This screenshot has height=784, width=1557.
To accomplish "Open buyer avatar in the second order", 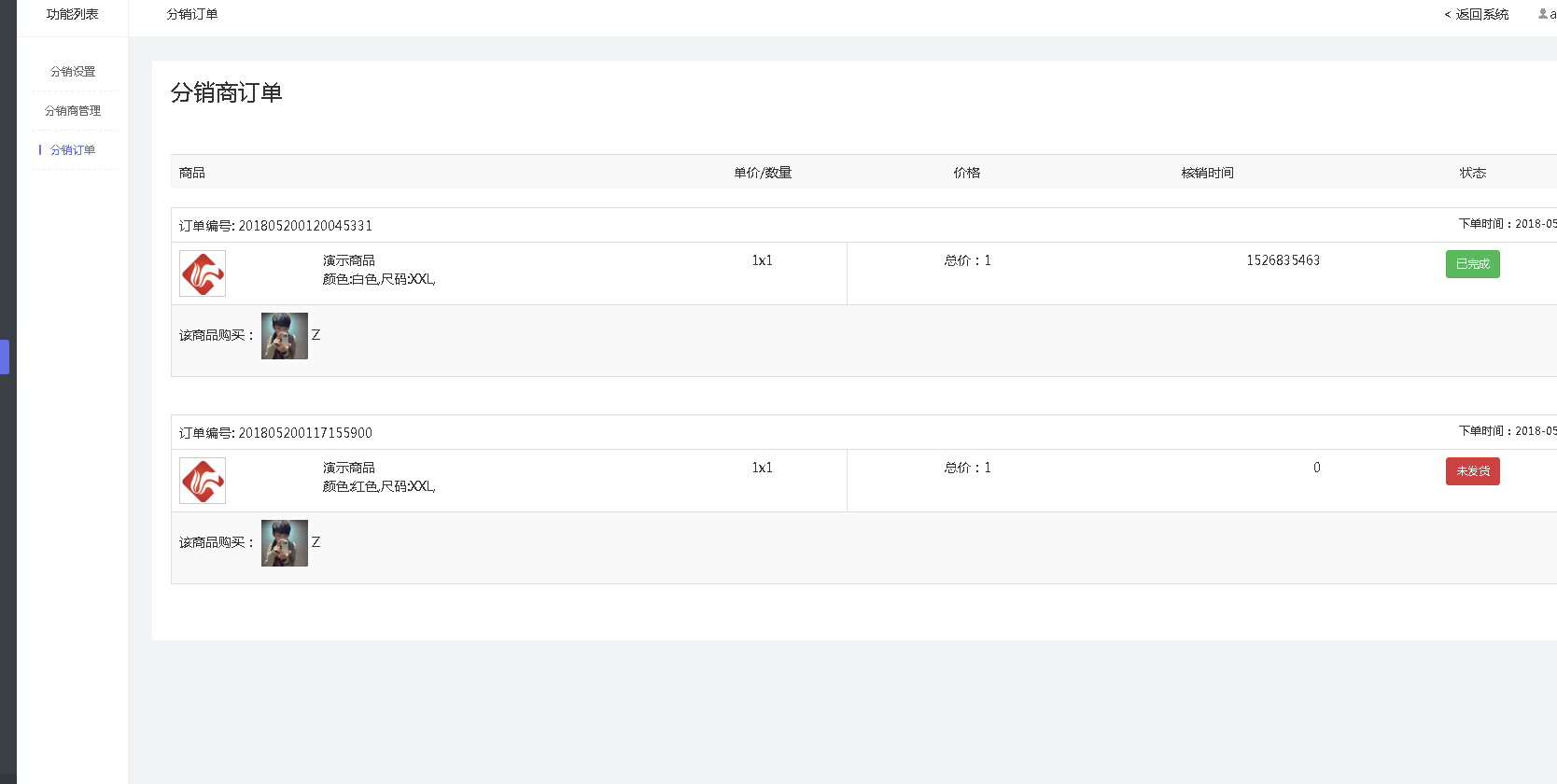I will tap(285, 543).
